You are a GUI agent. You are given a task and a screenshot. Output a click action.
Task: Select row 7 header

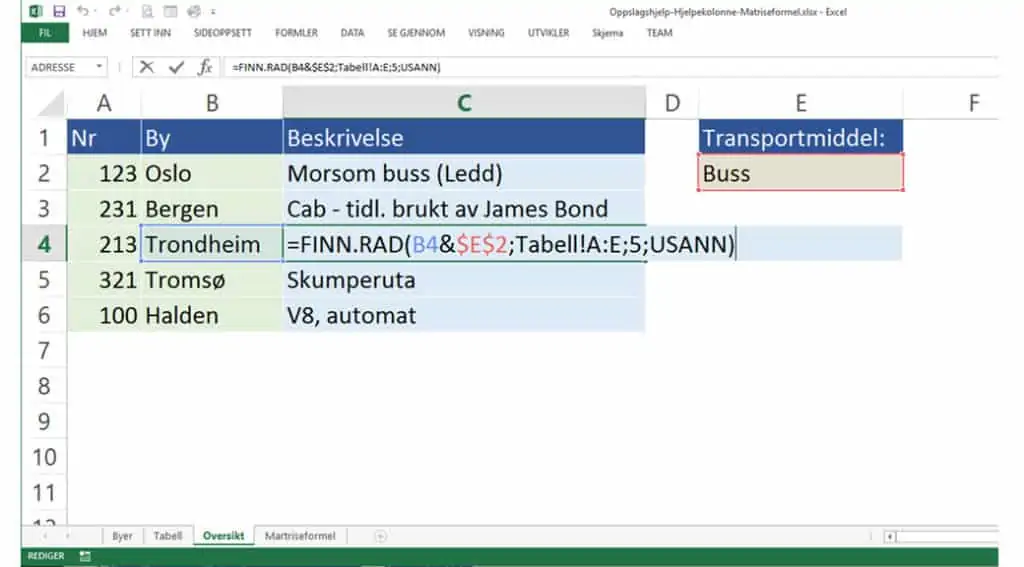coord(44,351)
